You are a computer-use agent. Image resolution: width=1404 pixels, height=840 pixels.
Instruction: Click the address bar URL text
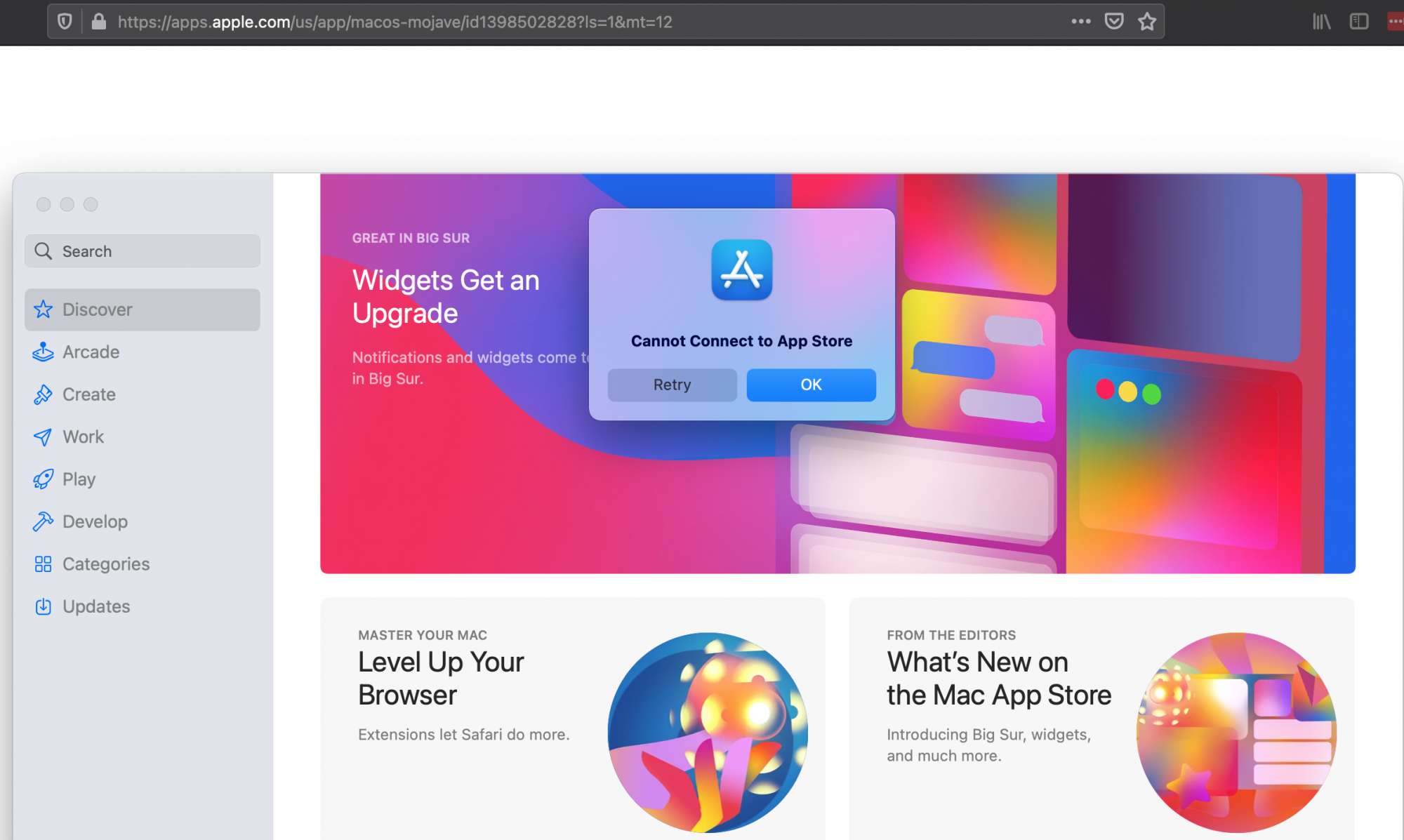395,22
